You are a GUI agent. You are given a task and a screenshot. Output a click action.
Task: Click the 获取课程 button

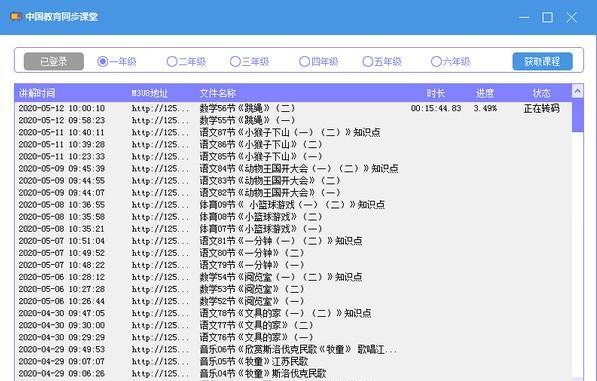[542, 61]
